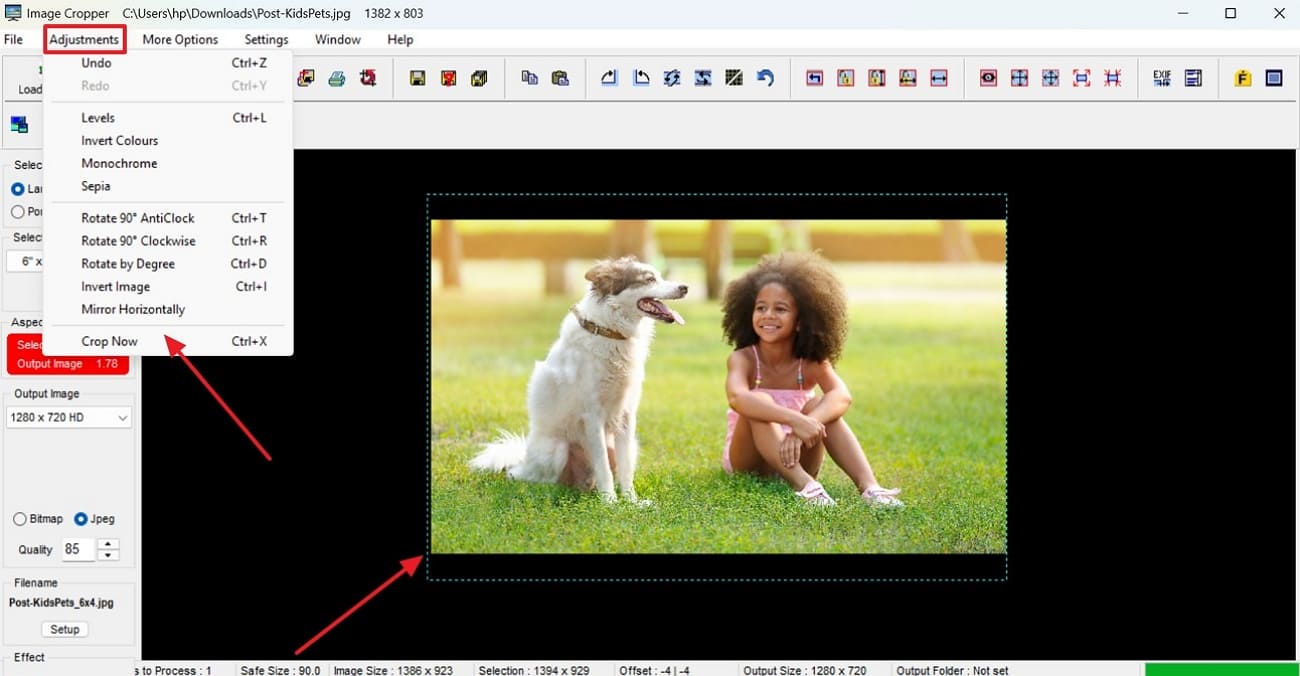This screenshot has width=1300, height=676.
Task: Select the Bitmap output format radio button
Action: (20, 519)
